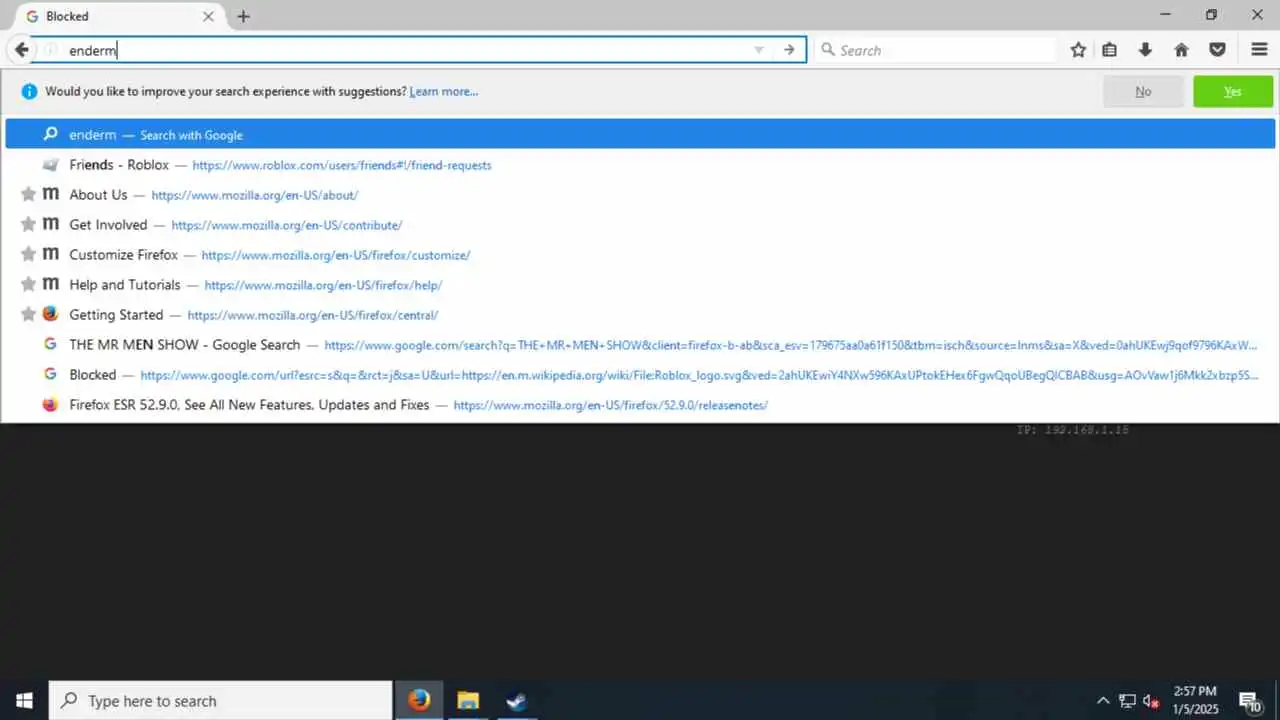
Task: Select 'enderm — Search with Google' suggestion
Action: click(640, 134)
